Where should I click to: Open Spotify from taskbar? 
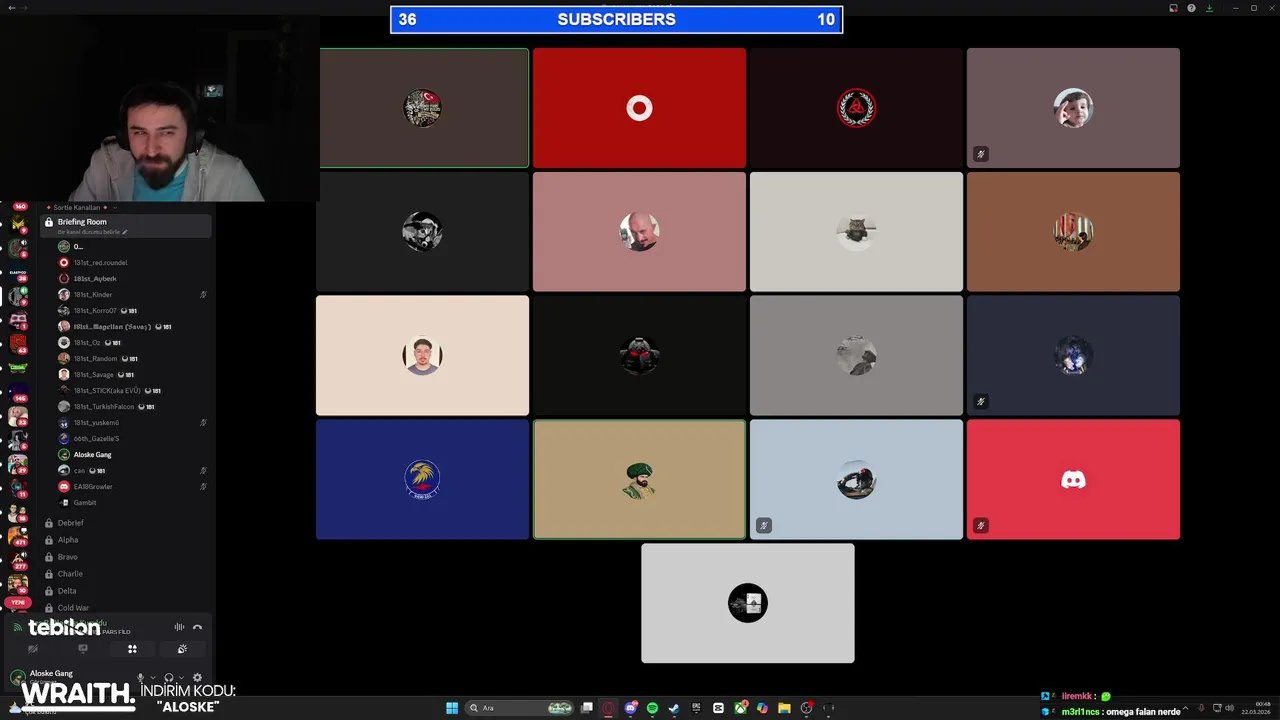click(652, 708)
